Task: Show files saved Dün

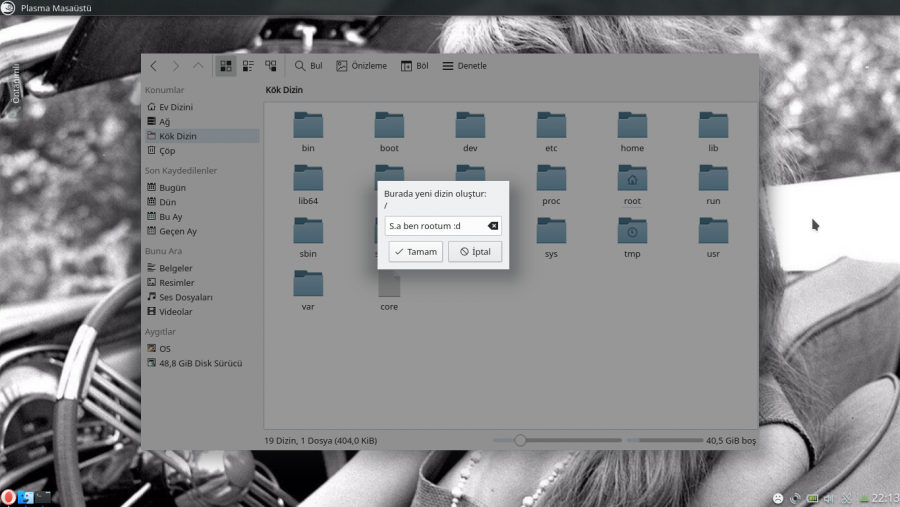Action: 200,202
